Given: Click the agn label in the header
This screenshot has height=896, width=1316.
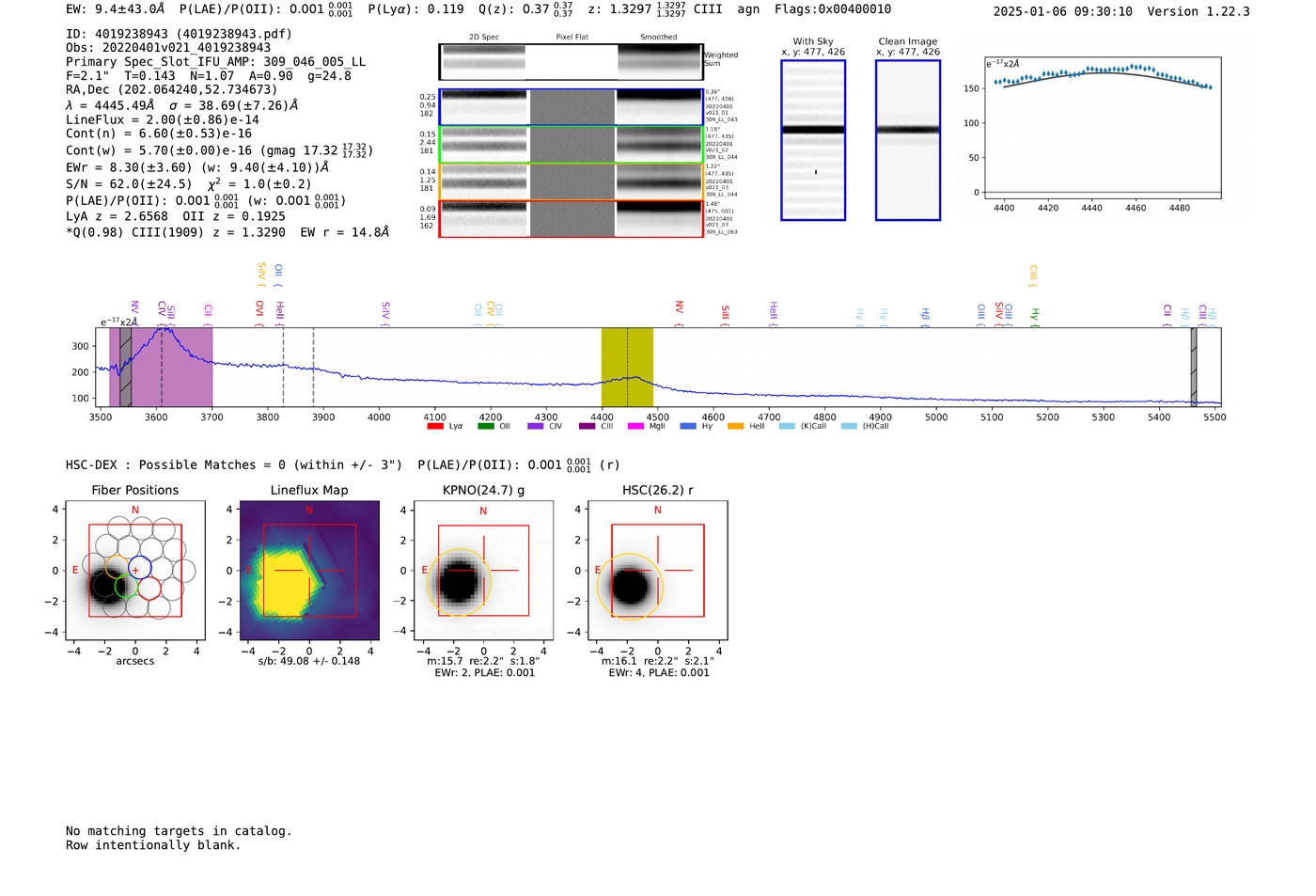Looking at the screenshot, I should pos(748,9).
